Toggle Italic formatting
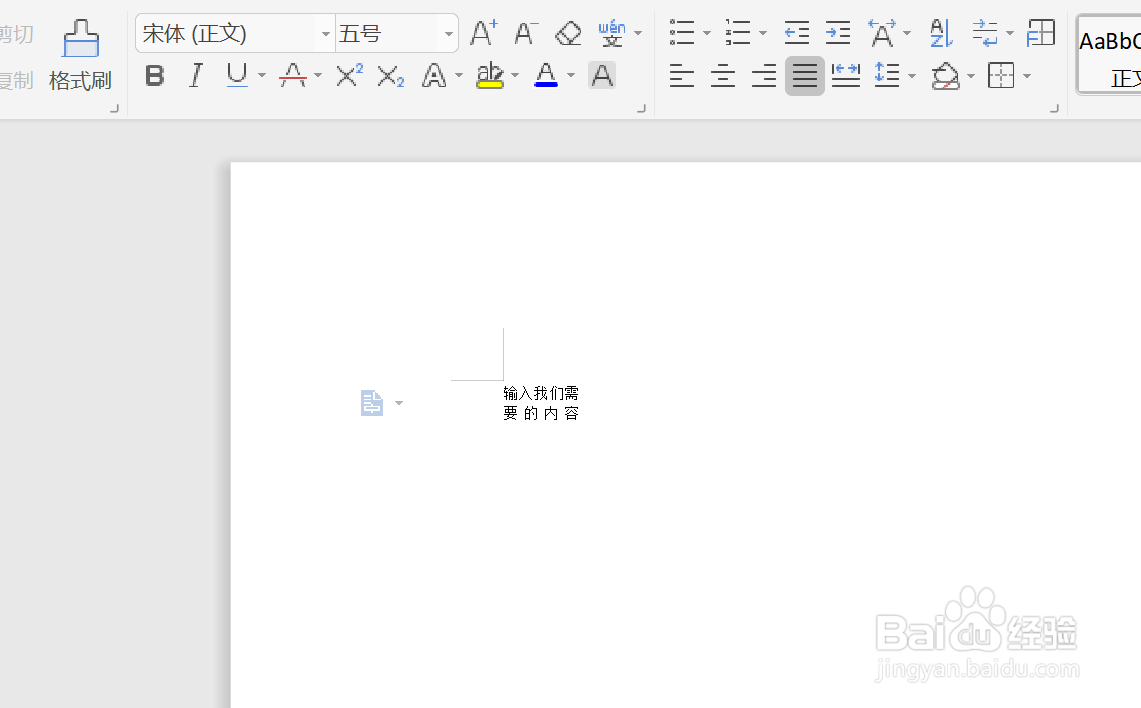Viewport: 1141px width, 708px height. [196, 76]
